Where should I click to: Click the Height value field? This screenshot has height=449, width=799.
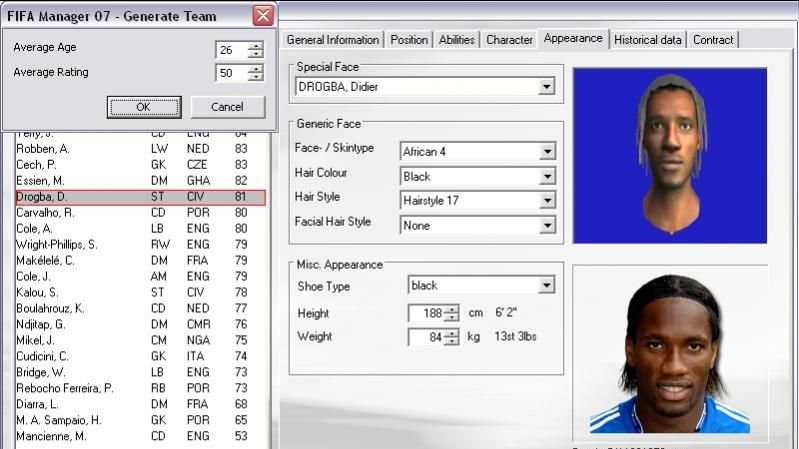pos(426,313)
